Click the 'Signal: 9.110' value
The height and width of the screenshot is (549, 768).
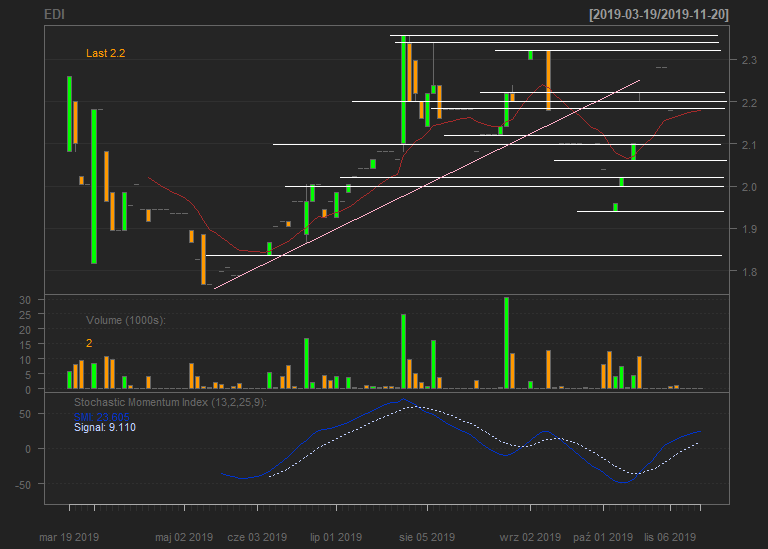coord(105,428)
